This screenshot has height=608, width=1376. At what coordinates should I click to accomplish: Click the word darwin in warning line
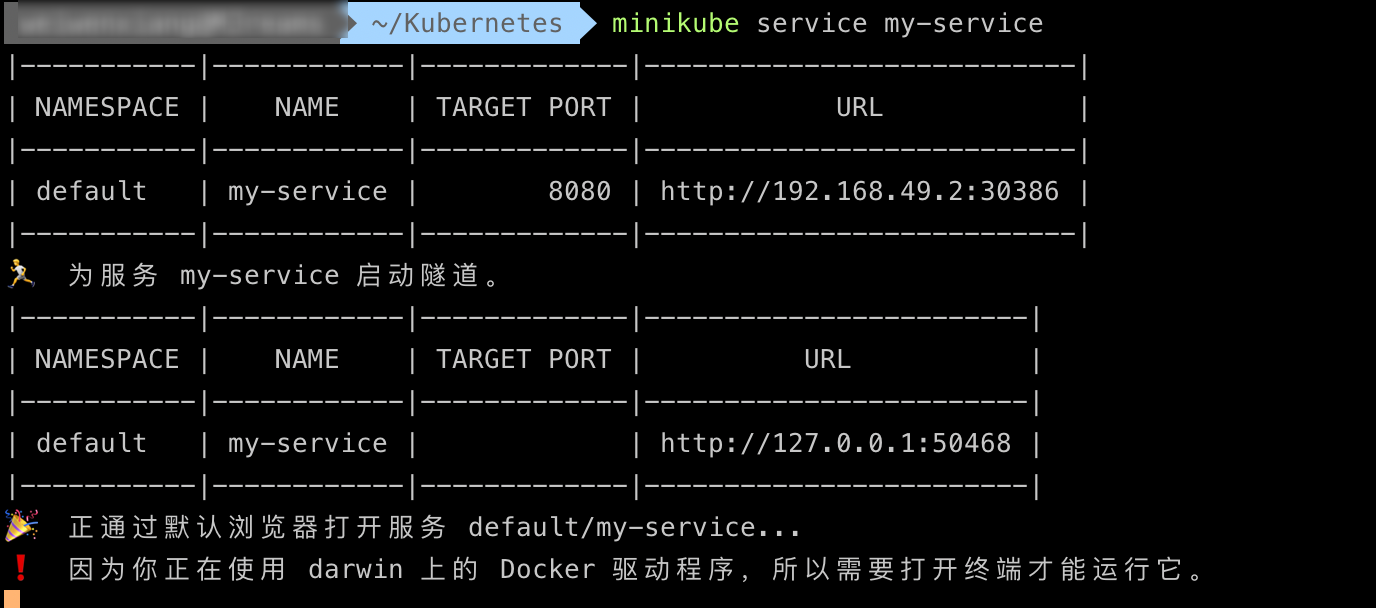coord(355,569)
